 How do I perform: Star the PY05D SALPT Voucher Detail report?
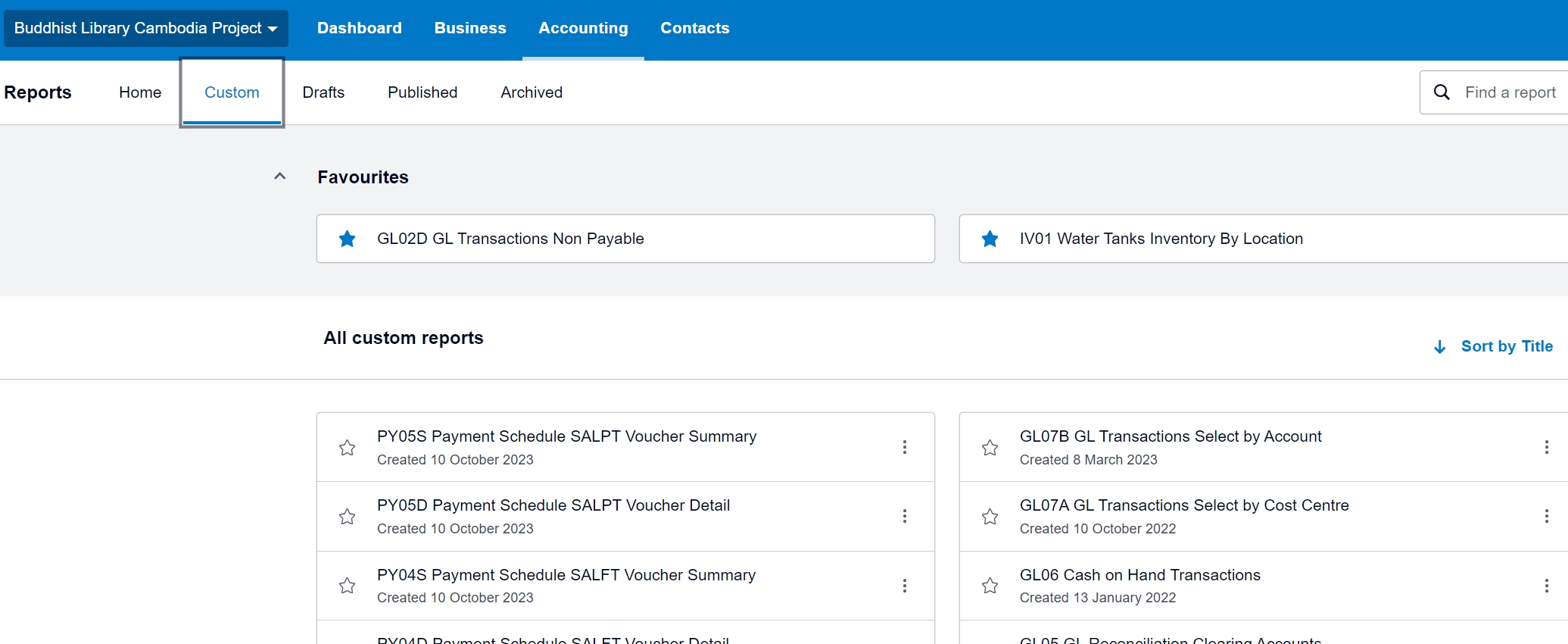348,517
